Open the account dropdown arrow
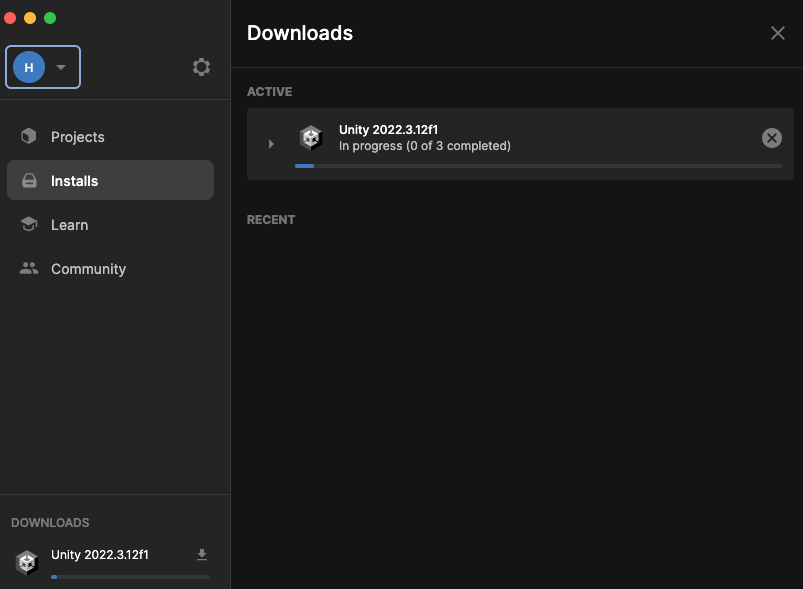803x589 pixels. [61, 67]
